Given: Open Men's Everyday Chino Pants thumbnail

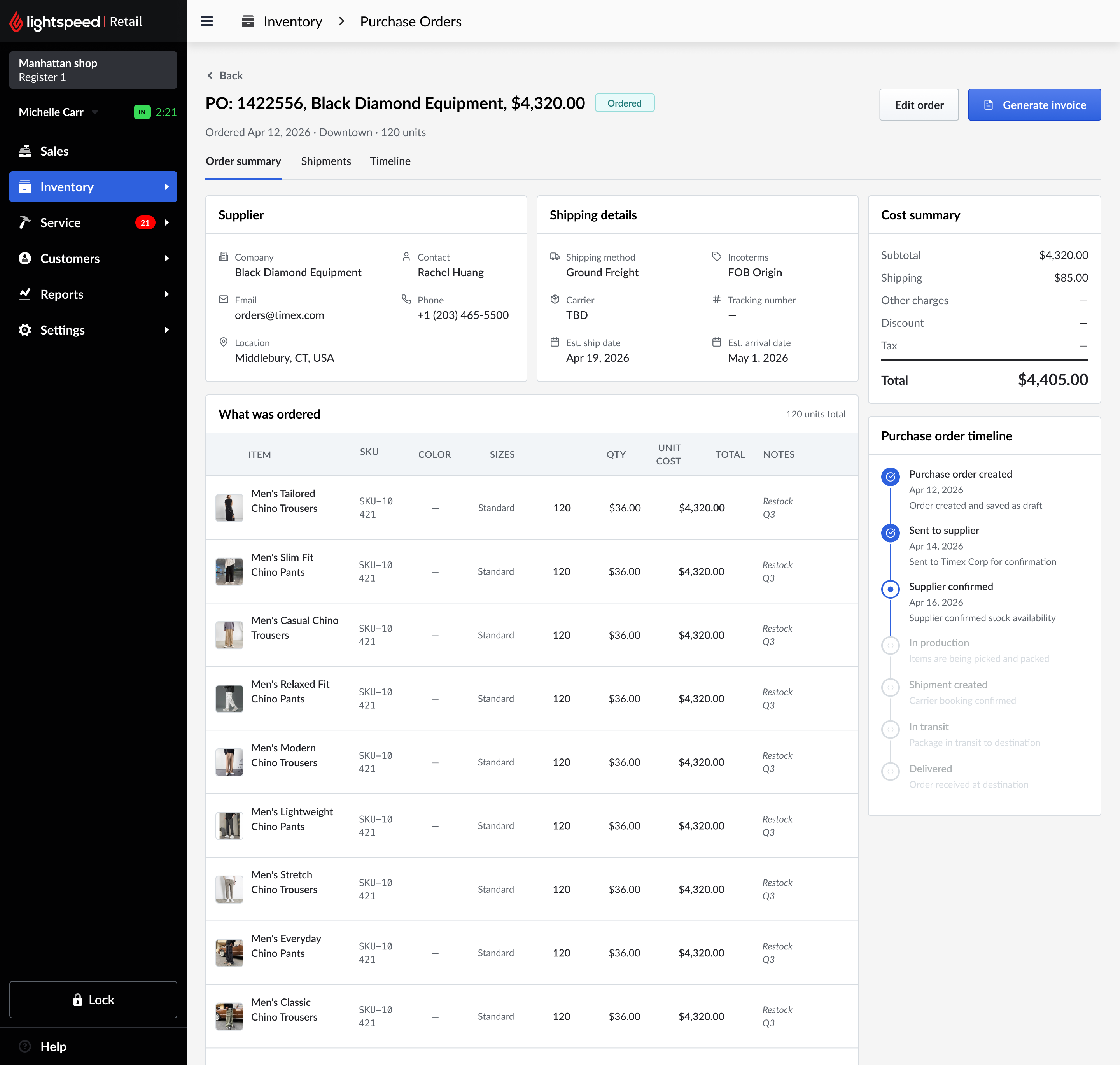Looking at the screenshot, I should (x=229, y=953).
